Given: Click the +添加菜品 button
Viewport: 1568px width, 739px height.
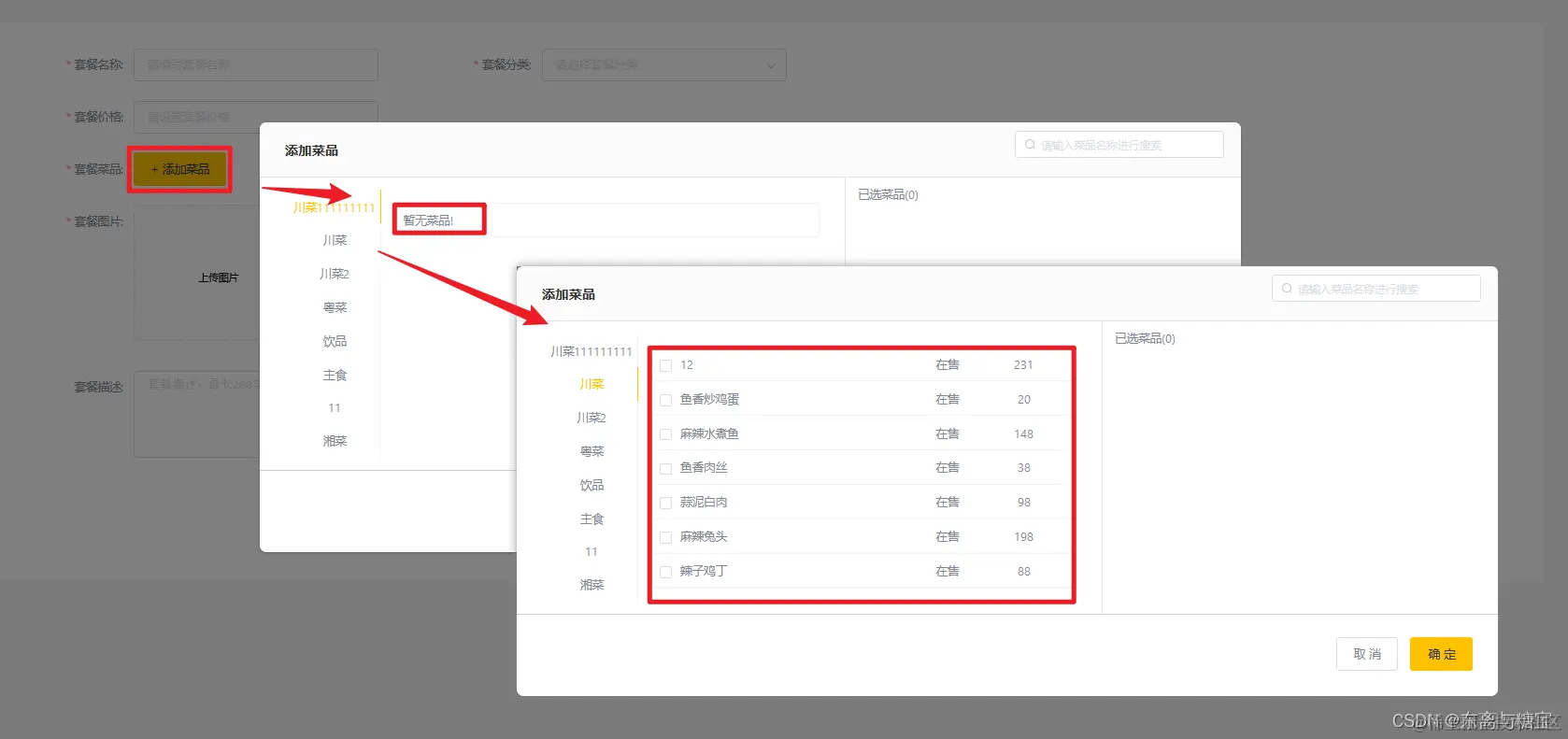Looking at the screenshot, I should 180,169.
